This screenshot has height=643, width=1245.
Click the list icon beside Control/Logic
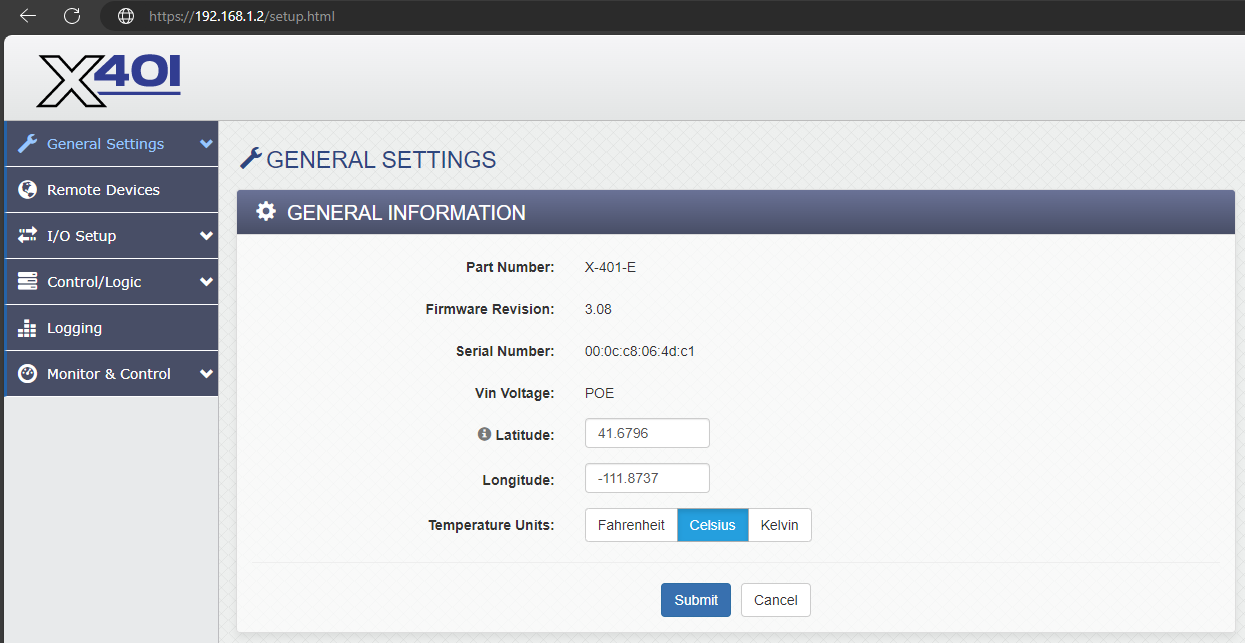coord(27,281)
